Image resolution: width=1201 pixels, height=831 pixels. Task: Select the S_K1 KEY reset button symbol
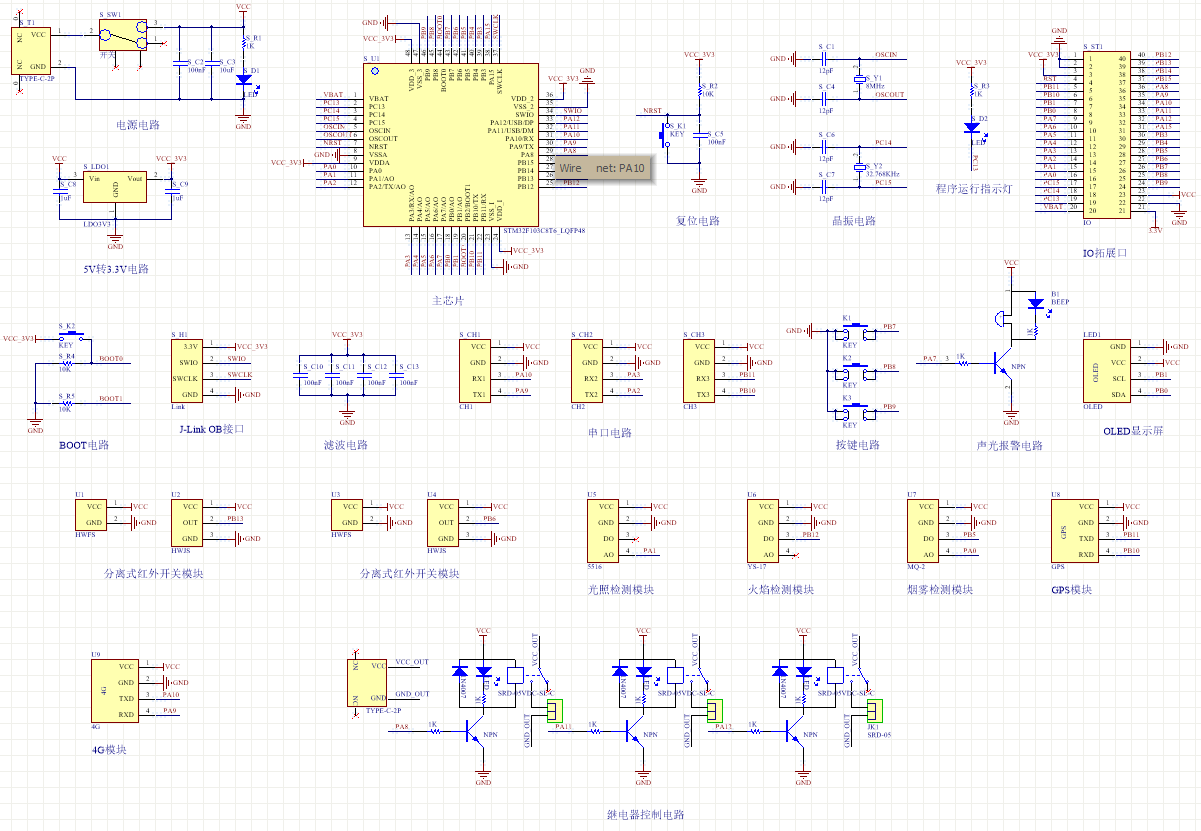[665, 135]
